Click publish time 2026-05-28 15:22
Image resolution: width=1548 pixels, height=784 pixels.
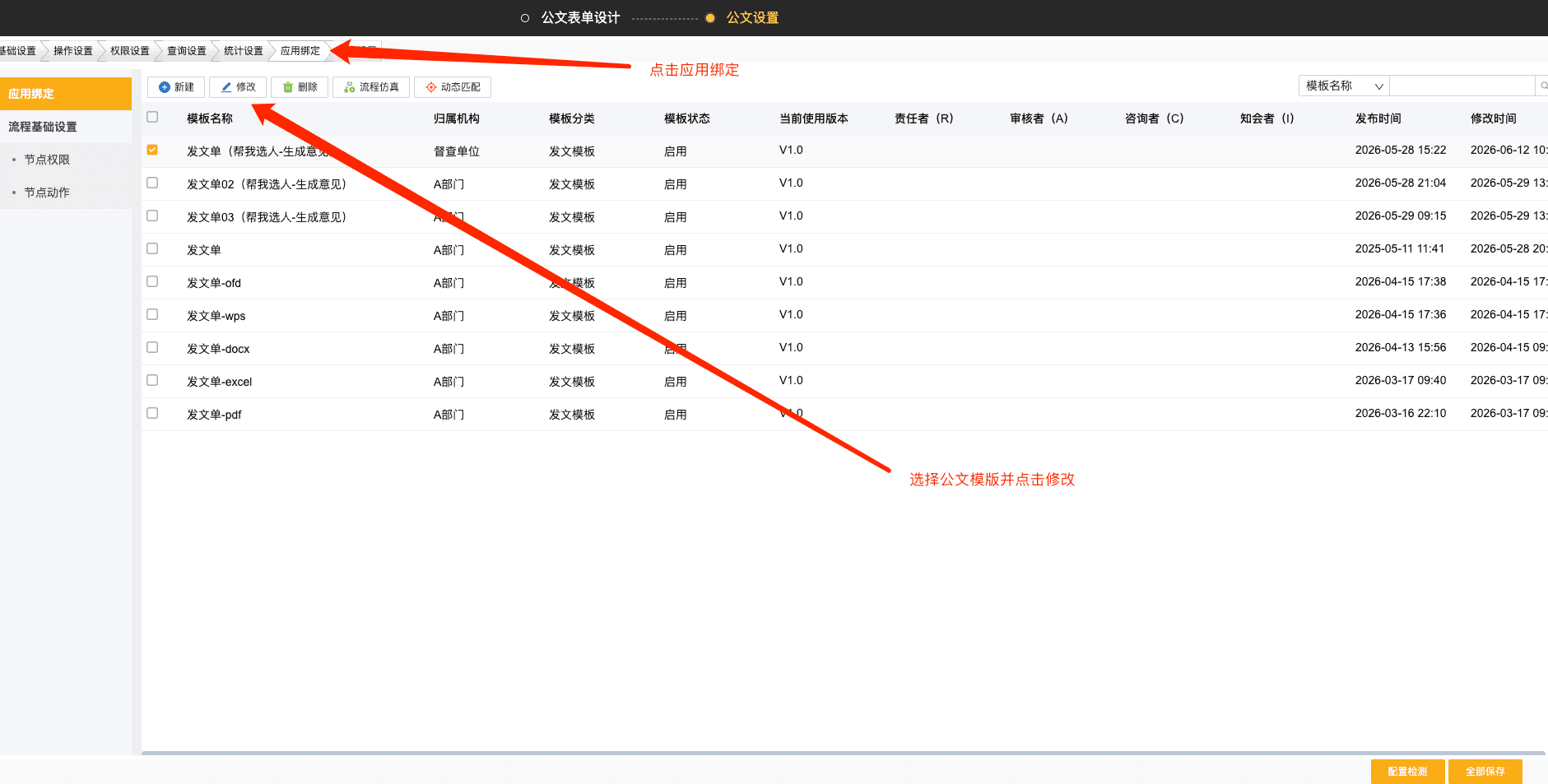1401,150
